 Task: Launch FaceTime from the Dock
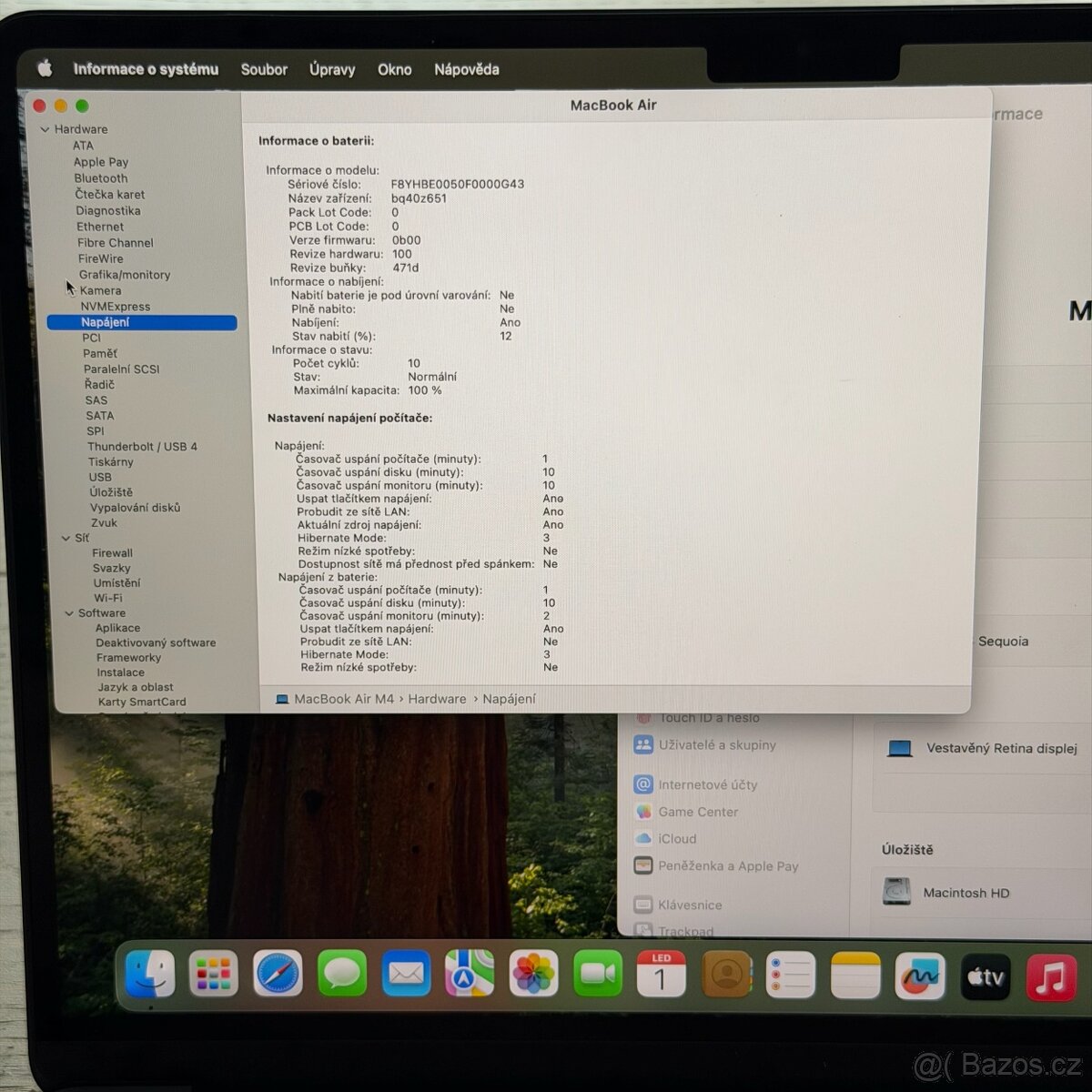598,975
